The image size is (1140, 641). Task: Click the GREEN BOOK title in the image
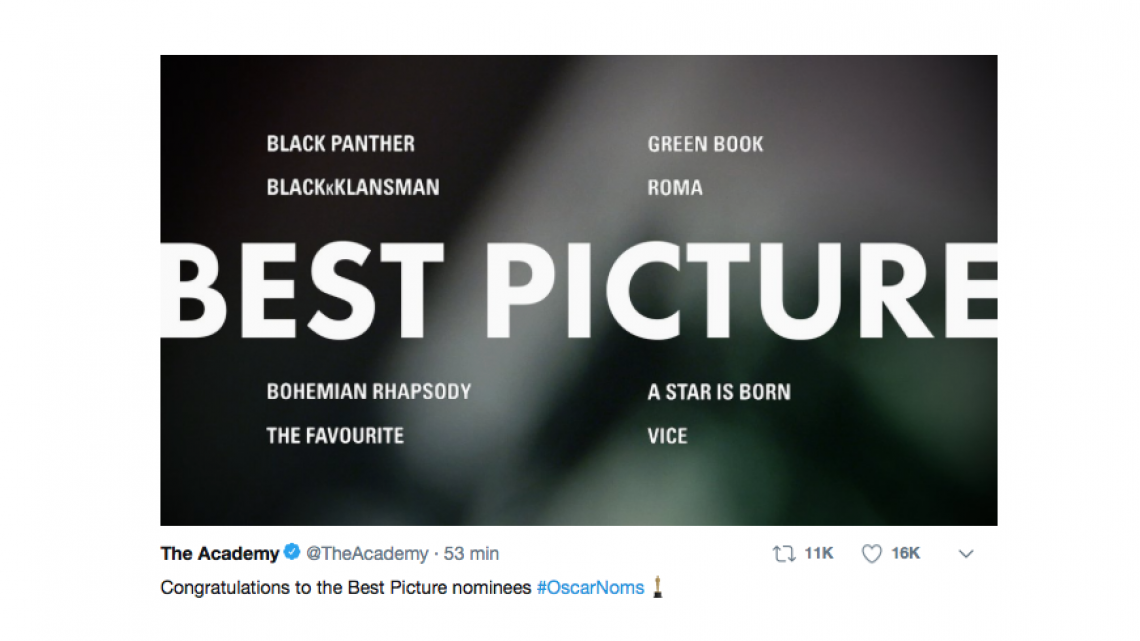pos(705,144)
